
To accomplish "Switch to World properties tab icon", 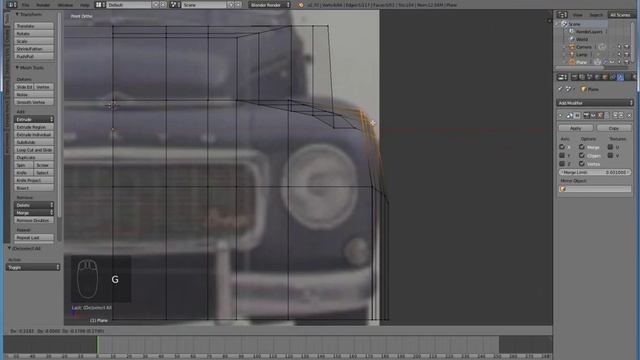I will tap(597, 77).
